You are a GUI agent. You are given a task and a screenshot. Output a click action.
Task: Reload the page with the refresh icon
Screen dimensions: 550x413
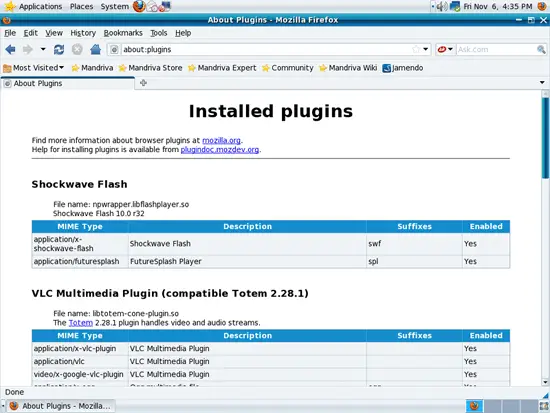coord(59,49)
